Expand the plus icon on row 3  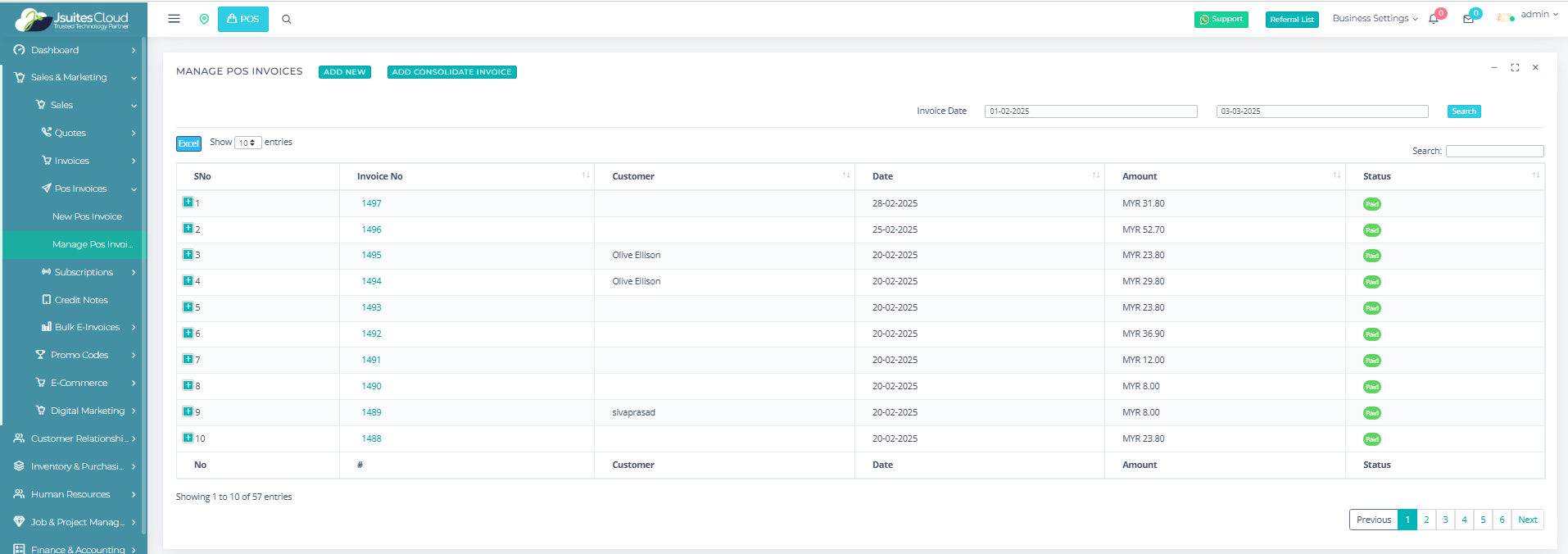(x=188, y=255)
